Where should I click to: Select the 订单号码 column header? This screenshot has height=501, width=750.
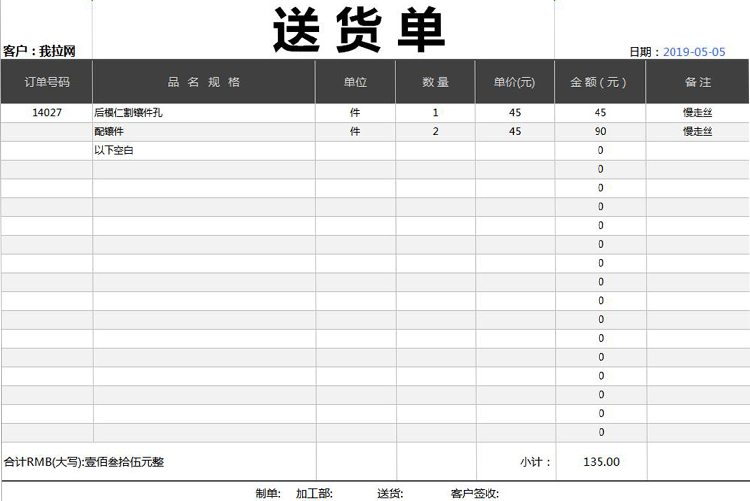click(x=47, y=82)
